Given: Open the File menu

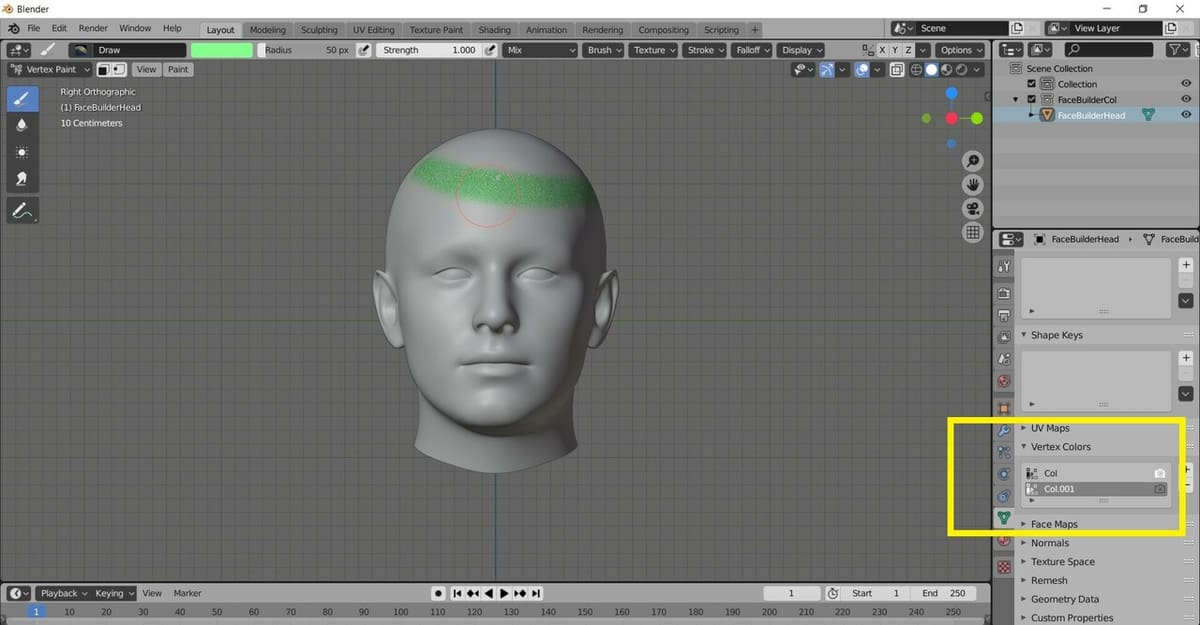Looking at the screenshot, I should [34, 28].
